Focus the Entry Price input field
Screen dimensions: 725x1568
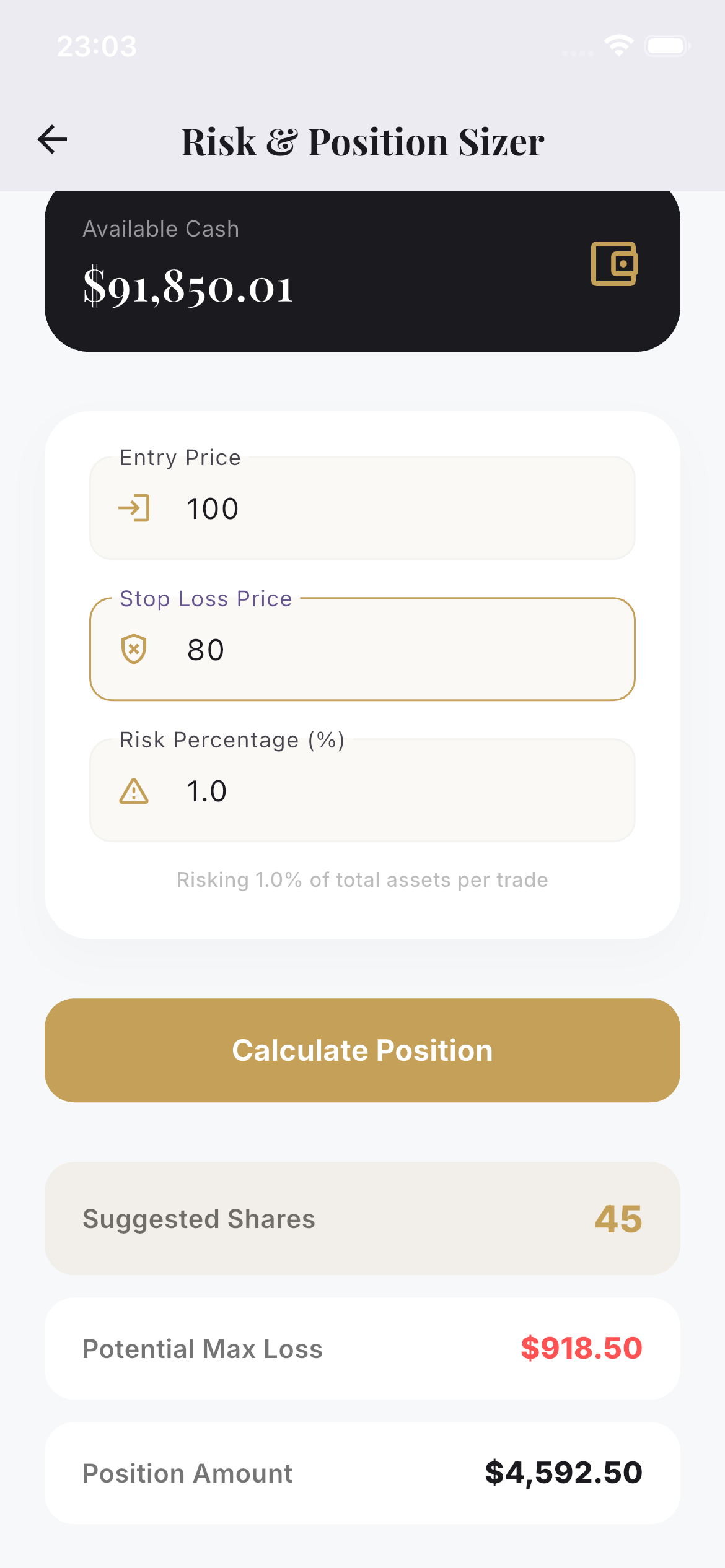(x=397, y=508)
